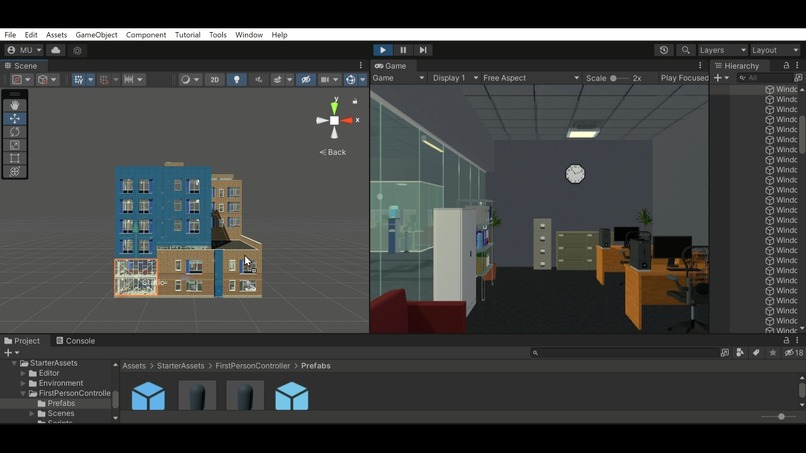Open the Free Aspect dropdown

tap(531, 78)
